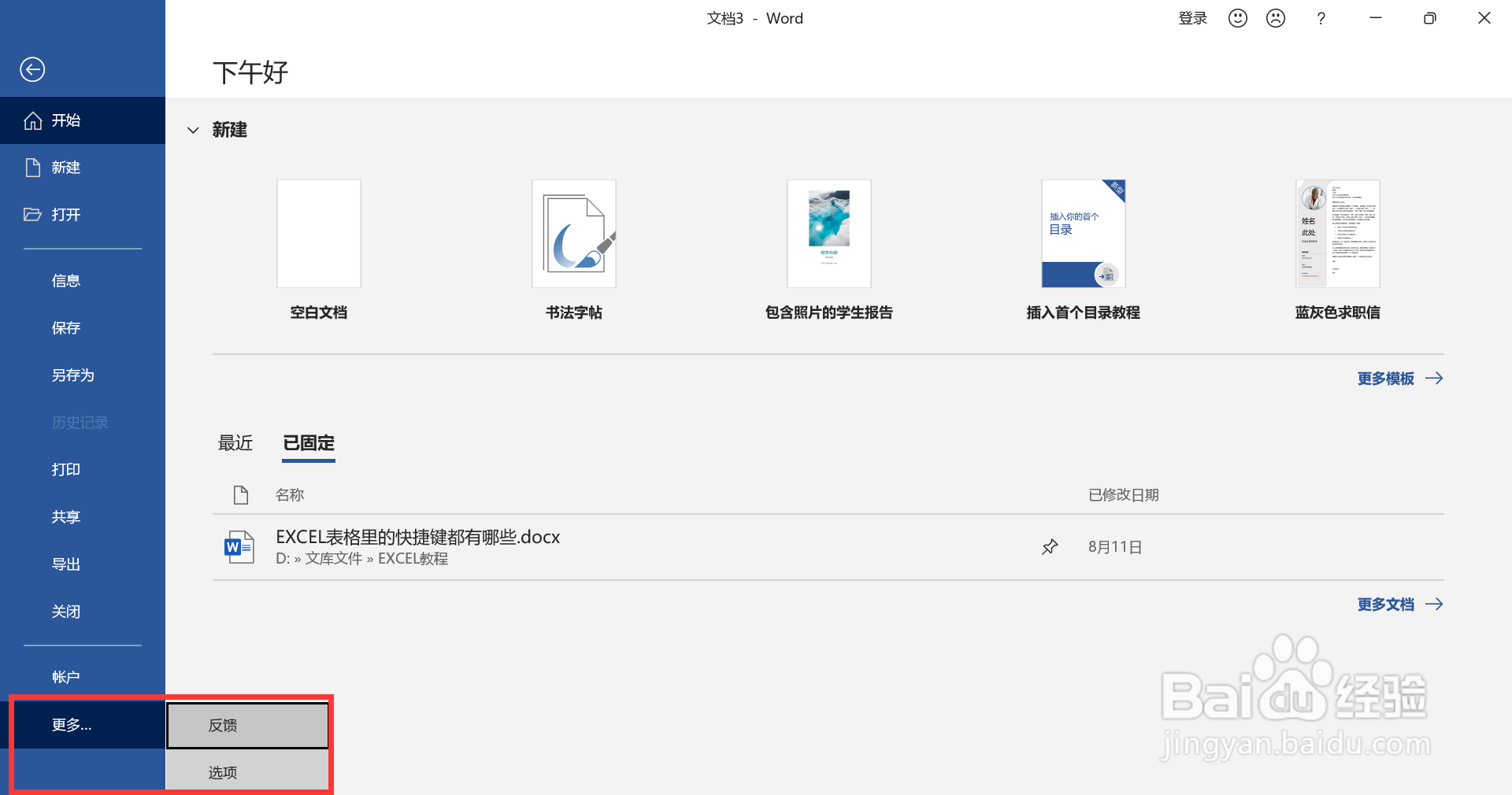Open the 共享 page
Screen dimensions: 1512x795
pyautogui.click(x=83, y=517)
